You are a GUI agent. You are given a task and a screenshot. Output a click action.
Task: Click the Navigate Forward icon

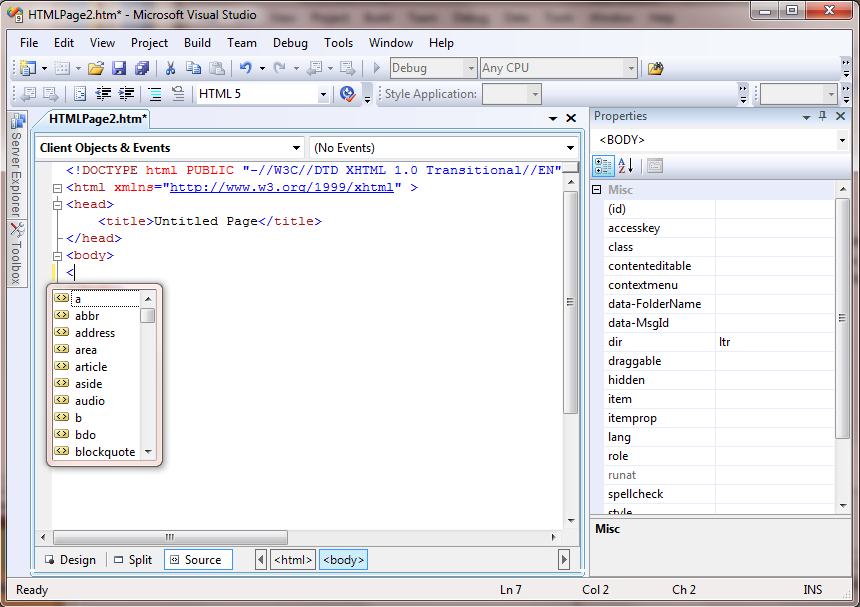348,68
